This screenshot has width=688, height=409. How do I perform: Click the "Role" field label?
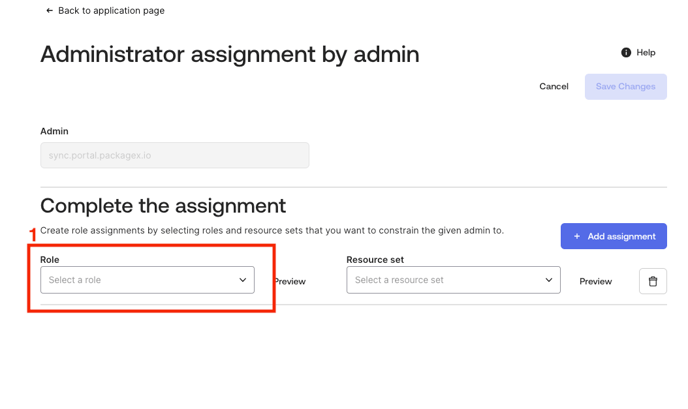point(50,260)
